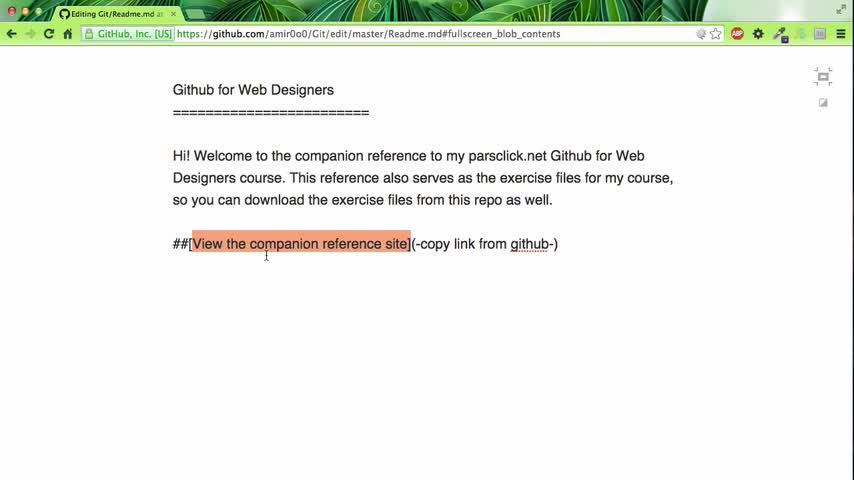Click the GitHub, Inc. security badge

[128, 34]
